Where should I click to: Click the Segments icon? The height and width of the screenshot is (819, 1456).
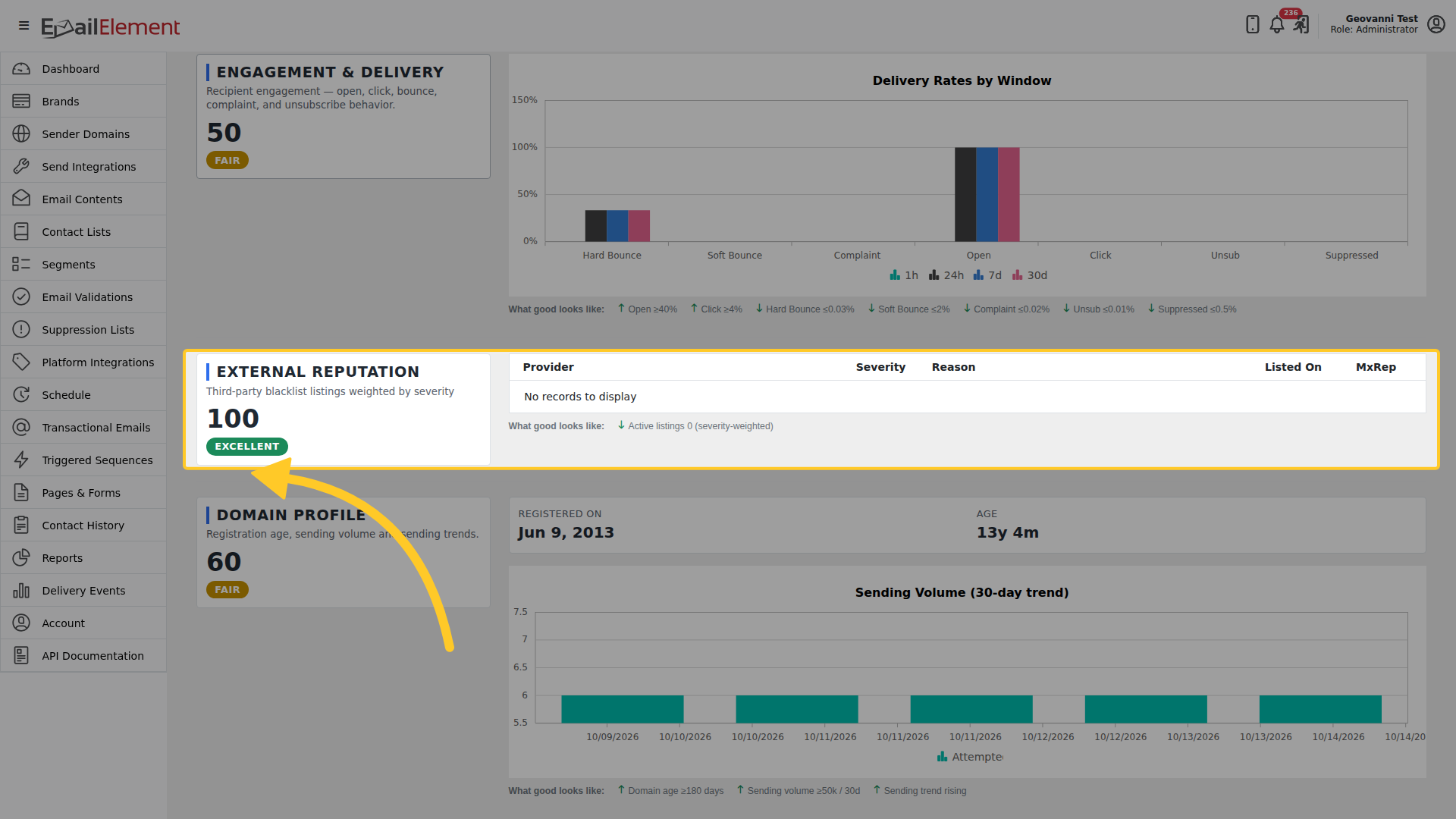tap(21, 265)
